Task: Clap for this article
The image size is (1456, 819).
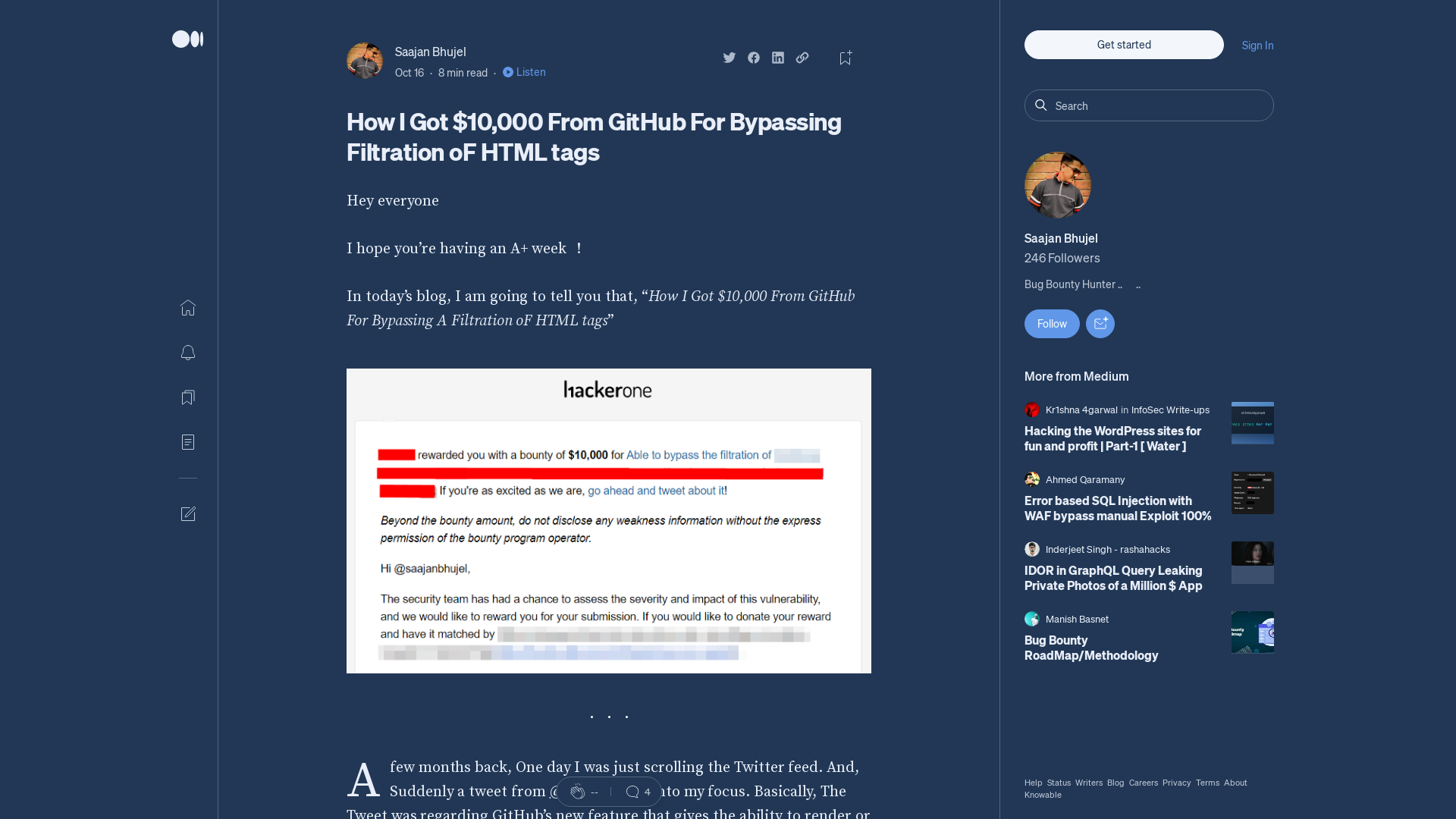Action: [x=579, y=791]
